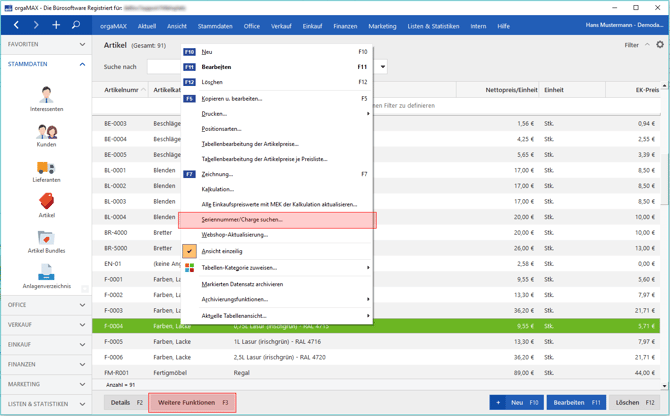
Task: Open Archivierungsfunktionen submenu
Action: (x=277, y=299)
